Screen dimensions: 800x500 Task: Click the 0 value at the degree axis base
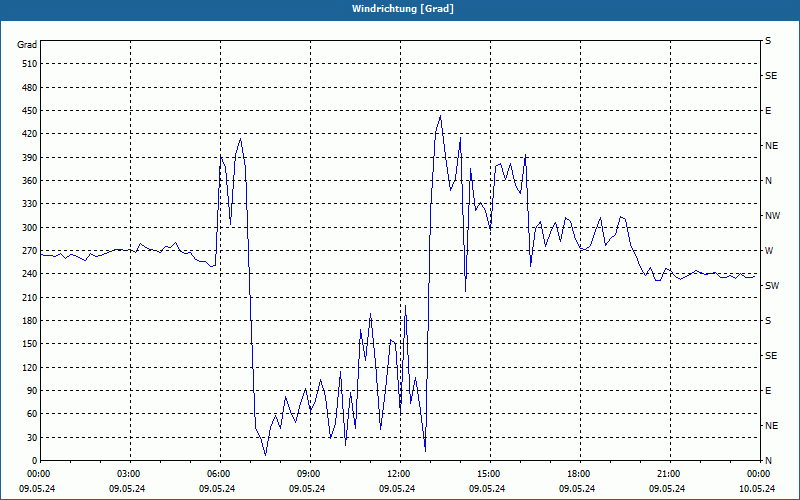[34, 461]
